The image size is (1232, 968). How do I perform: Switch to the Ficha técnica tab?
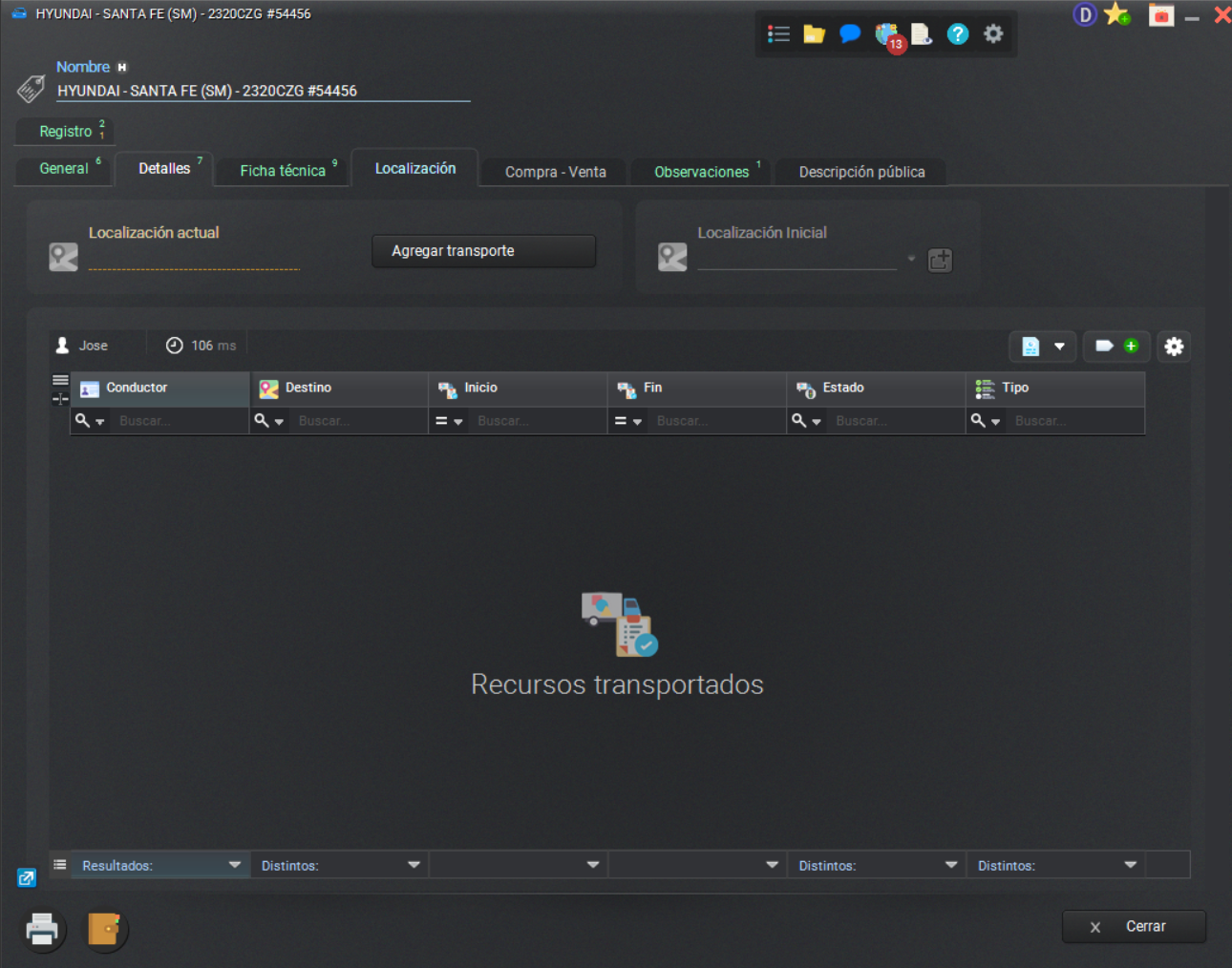(x=281, y=170)
